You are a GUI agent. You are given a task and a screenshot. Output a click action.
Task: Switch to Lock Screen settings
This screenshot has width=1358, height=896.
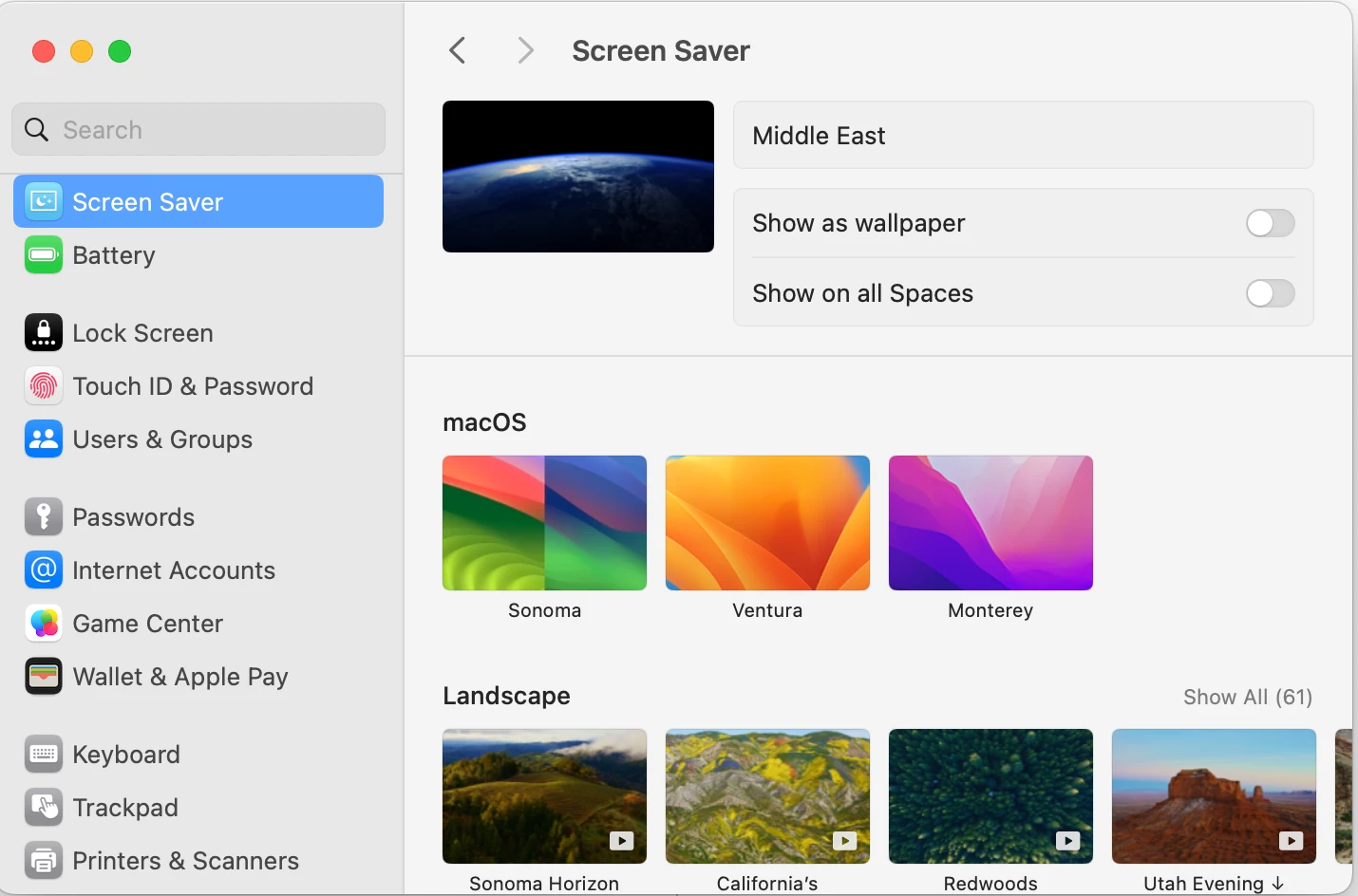(x=198, y=332)
